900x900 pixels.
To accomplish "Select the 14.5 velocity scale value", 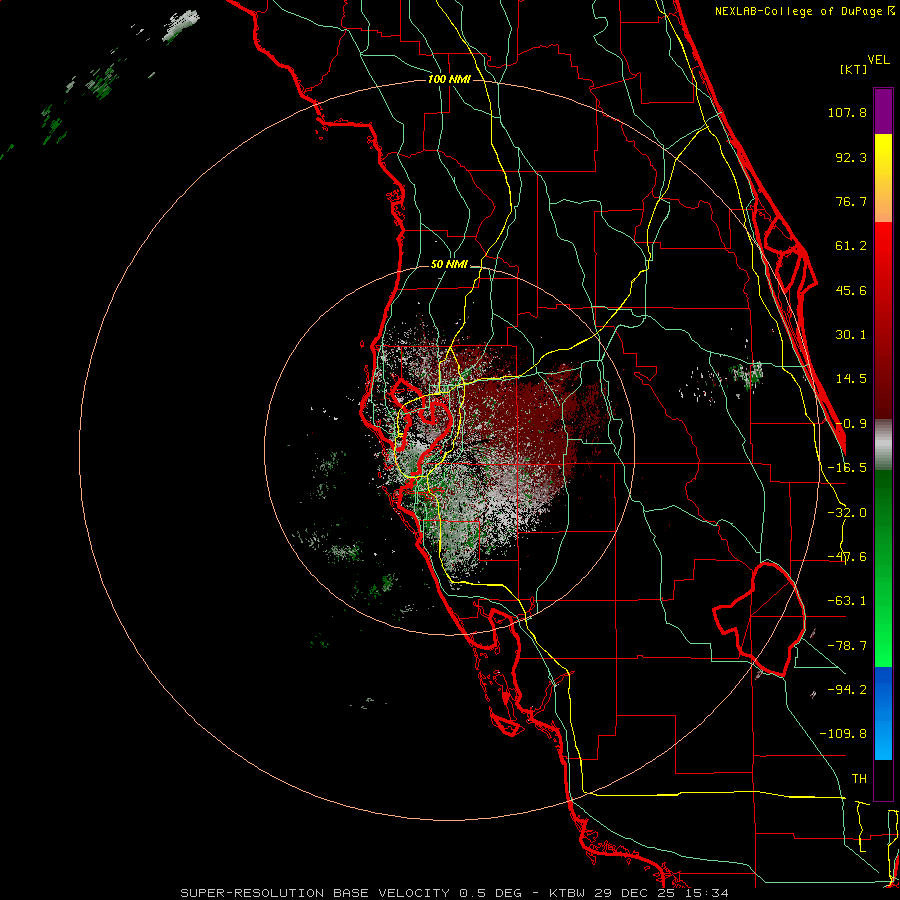I will (x=851, y=379).
